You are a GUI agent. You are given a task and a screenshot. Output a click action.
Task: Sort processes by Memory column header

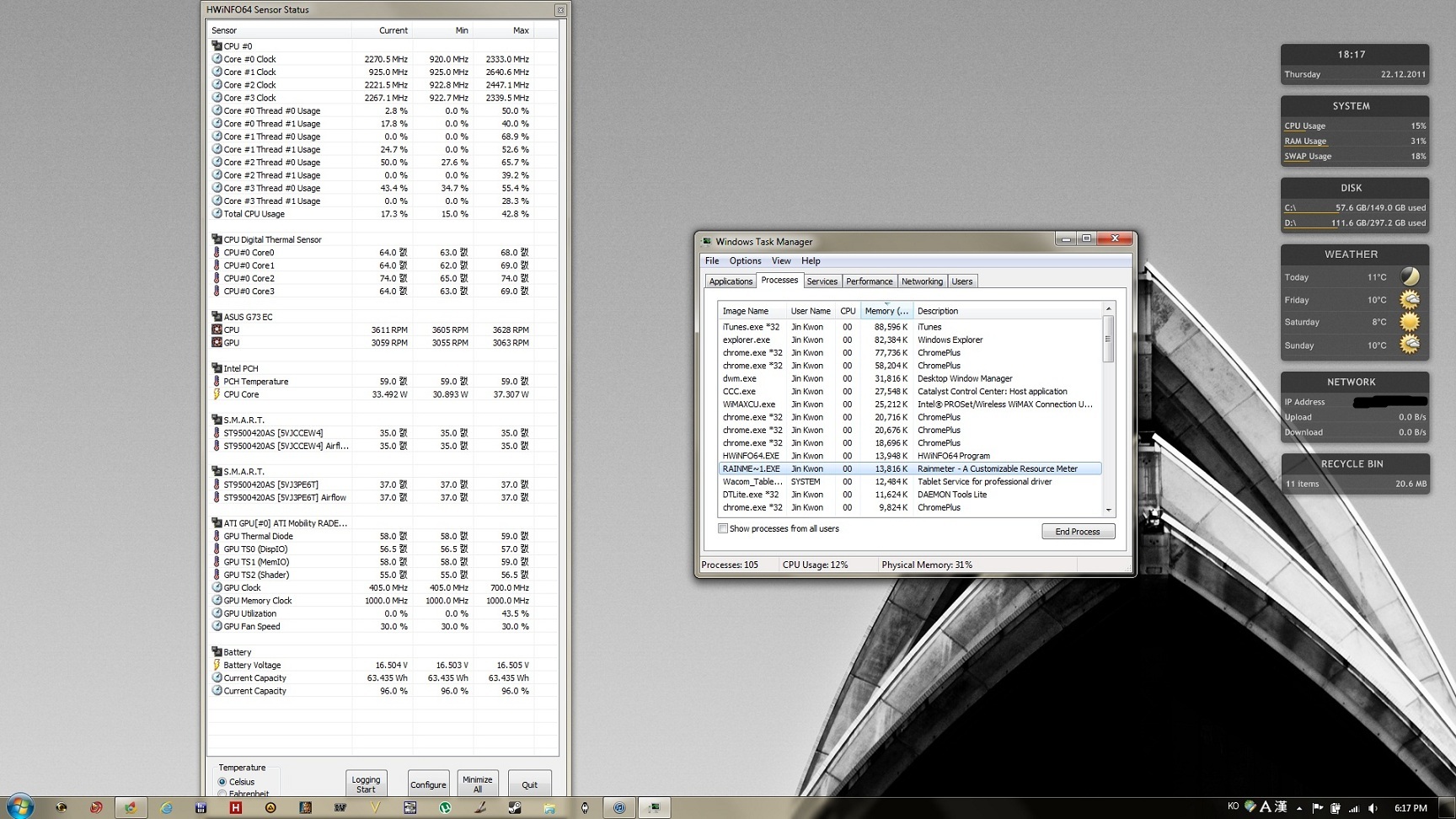[x=886, y=311]
